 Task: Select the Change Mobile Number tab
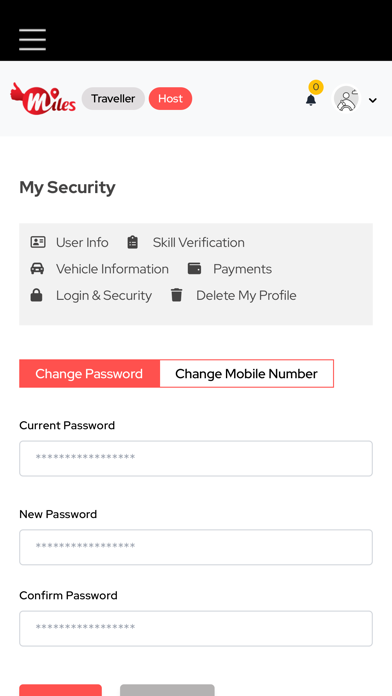click(246, 374)
